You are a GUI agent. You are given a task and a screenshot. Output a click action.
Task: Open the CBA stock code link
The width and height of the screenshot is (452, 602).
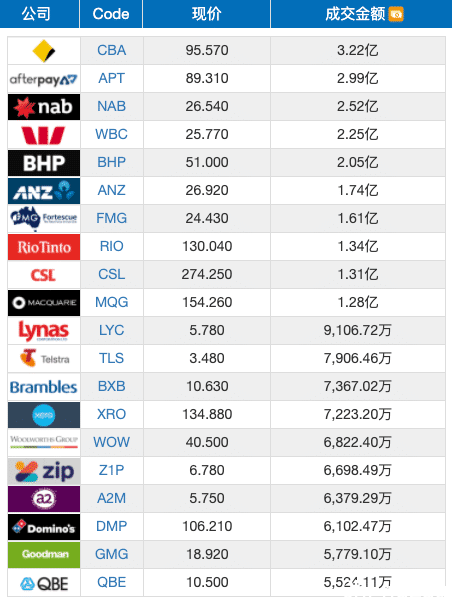tap(111, 50)
